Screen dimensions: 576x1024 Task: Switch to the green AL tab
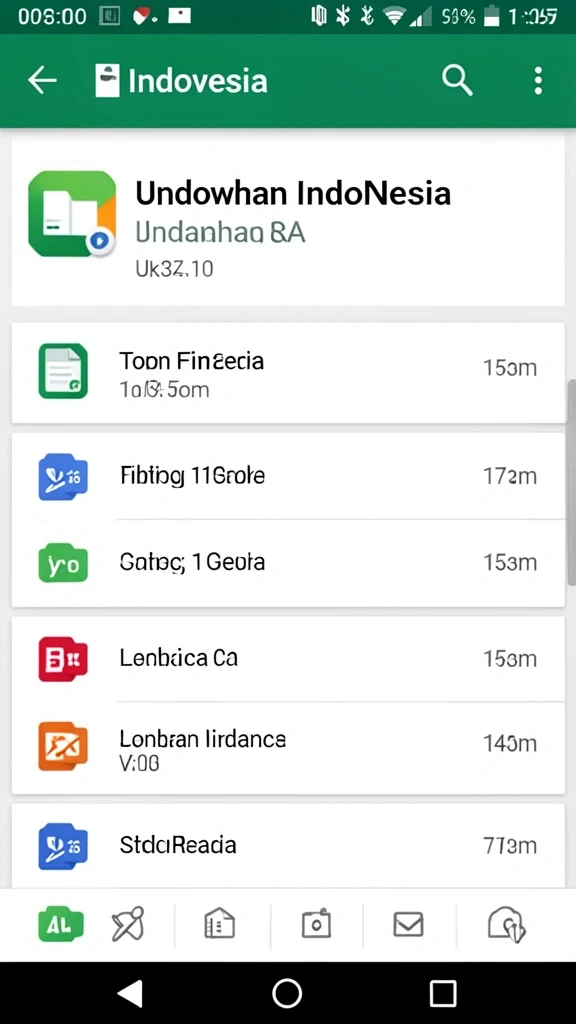click(x=61, y=924)
